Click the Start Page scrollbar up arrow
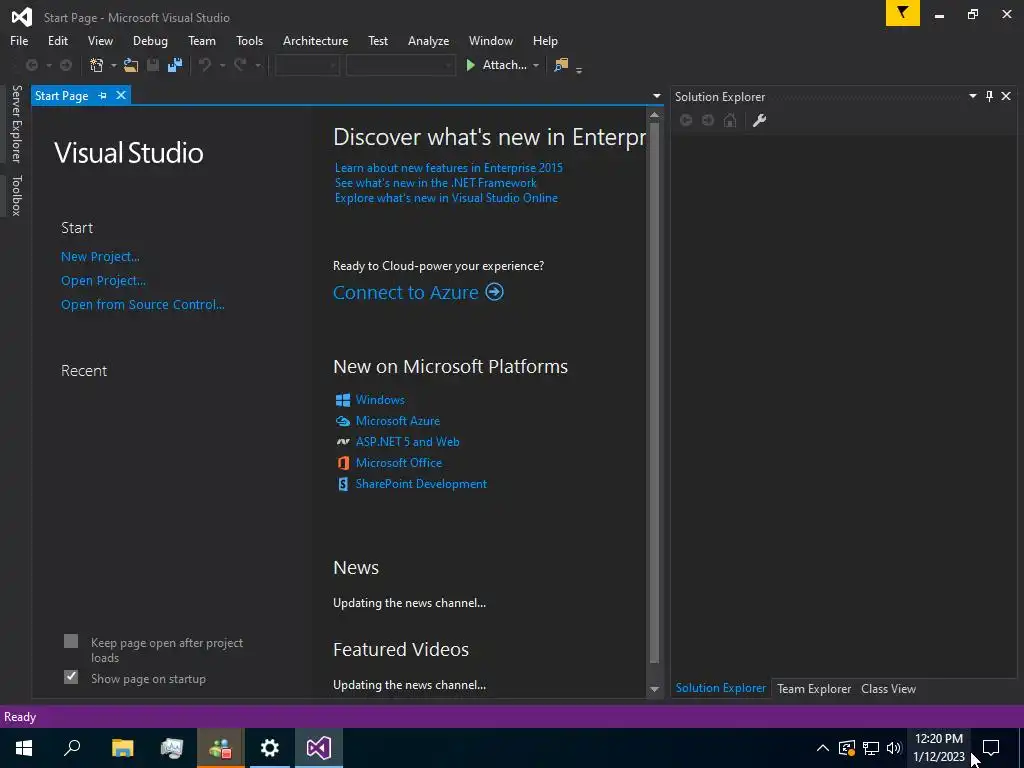 654,115
